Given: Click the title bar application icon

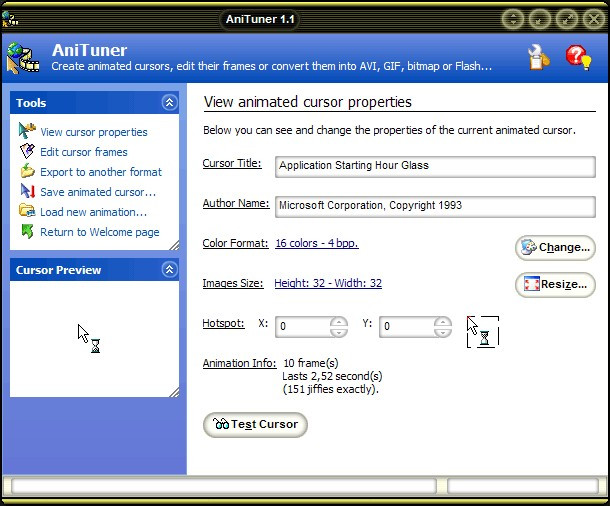Looking at the screenshot, I should pos(10,19).
